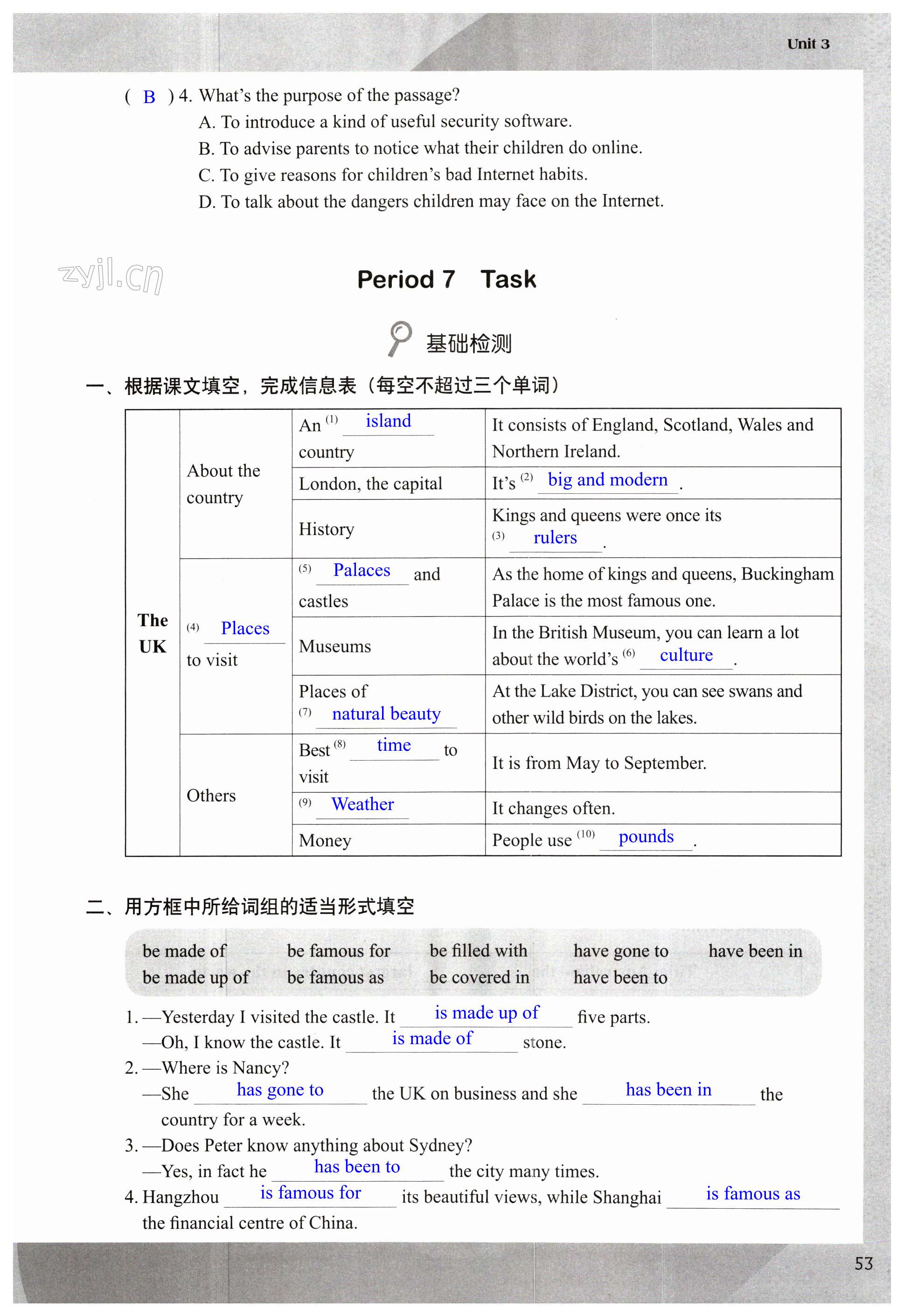
Task: Click the answer 'B' in question 4 brackets
Action: (x=149, y=97)
